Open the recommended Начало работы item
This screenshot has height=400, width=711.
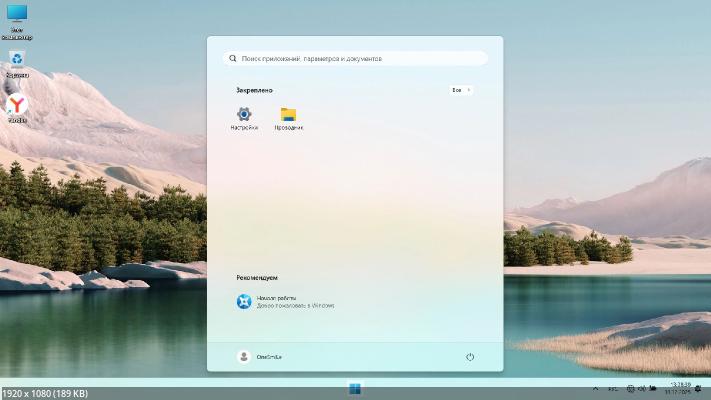tap(285, 301)
